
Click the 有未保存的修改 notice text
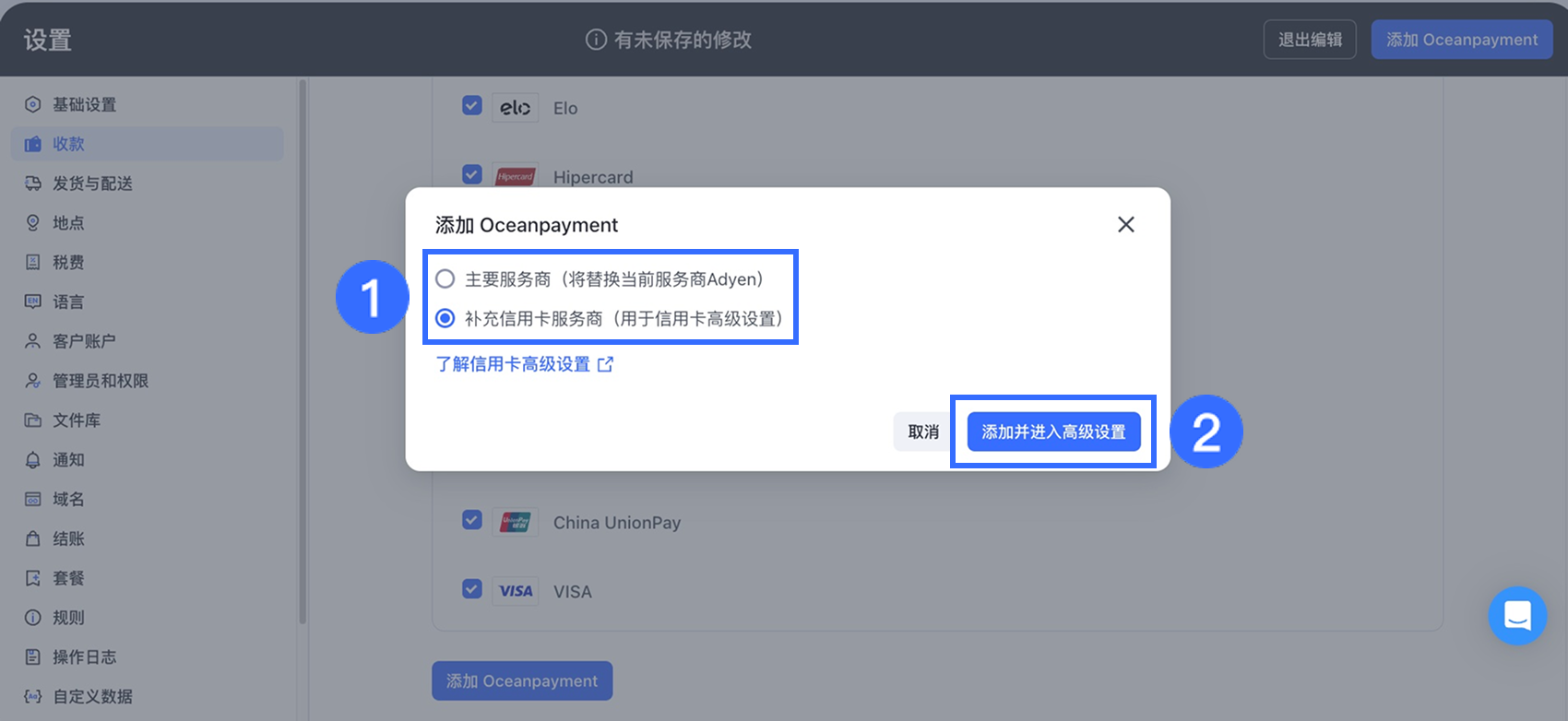[x=683, y=40]
